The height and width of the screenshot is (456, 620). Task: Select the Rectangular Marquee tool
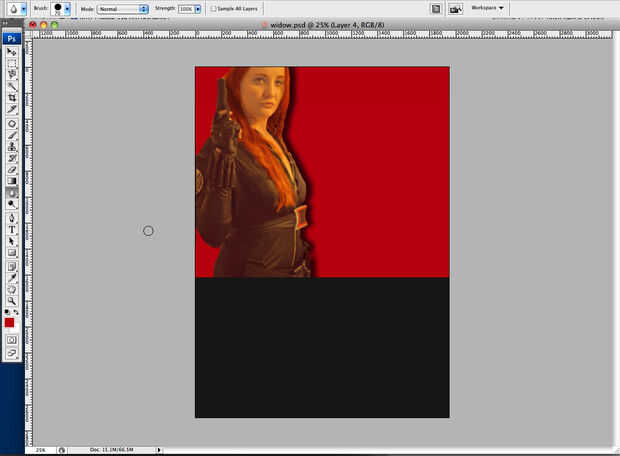click(x=11, y=63)
